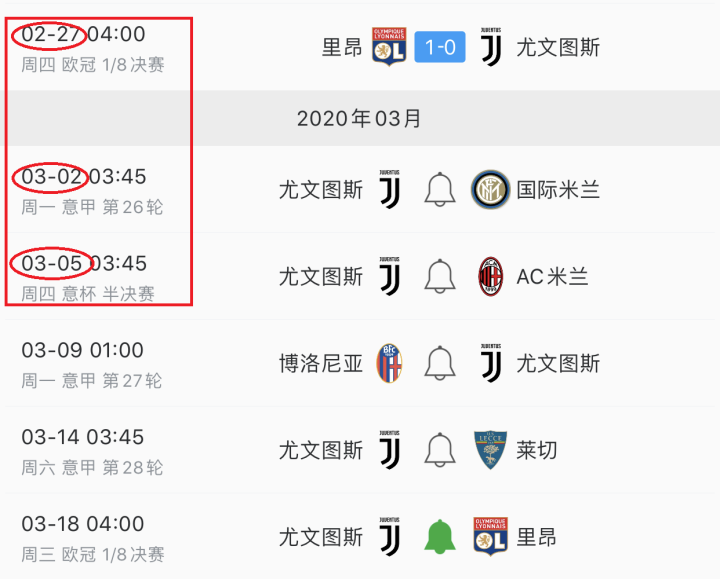Click the AC Milan club crest
The image size is (720, 579).
tap(490, 277)
